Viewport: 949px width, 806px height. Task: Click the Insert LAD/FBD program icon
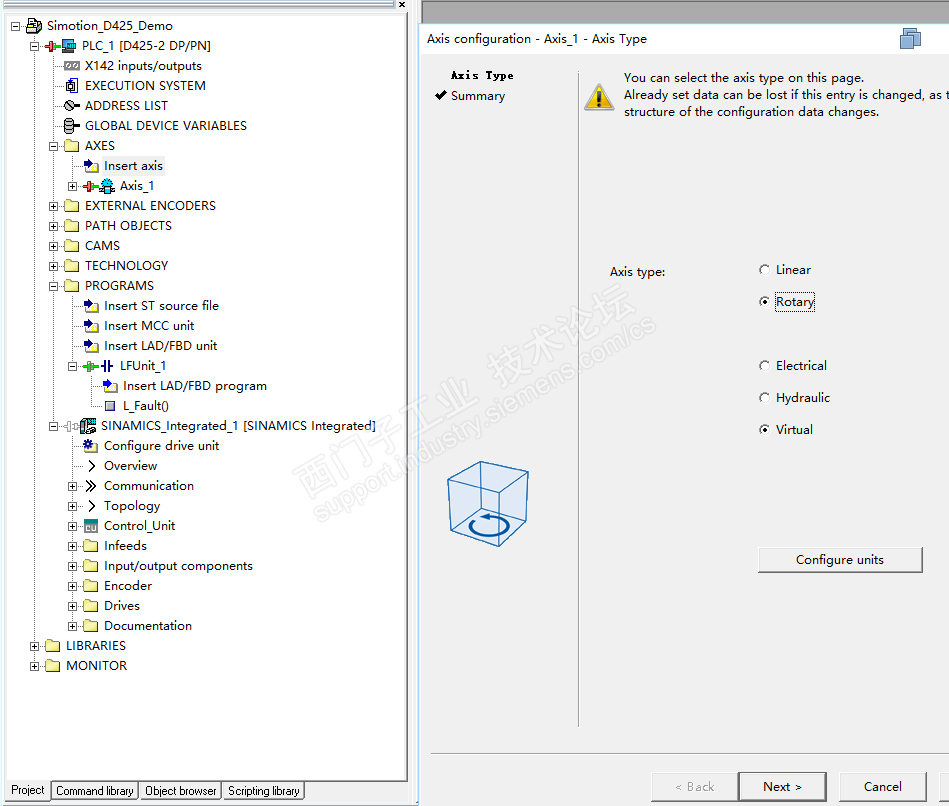110,385
